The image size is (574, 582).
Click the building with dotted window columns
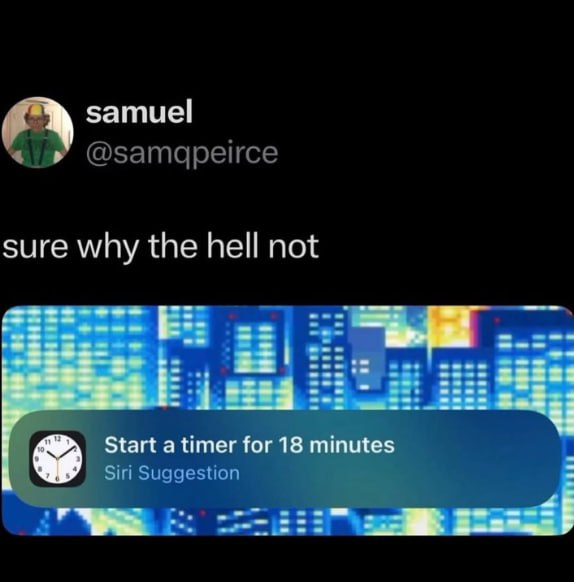(x=326, y=358)
